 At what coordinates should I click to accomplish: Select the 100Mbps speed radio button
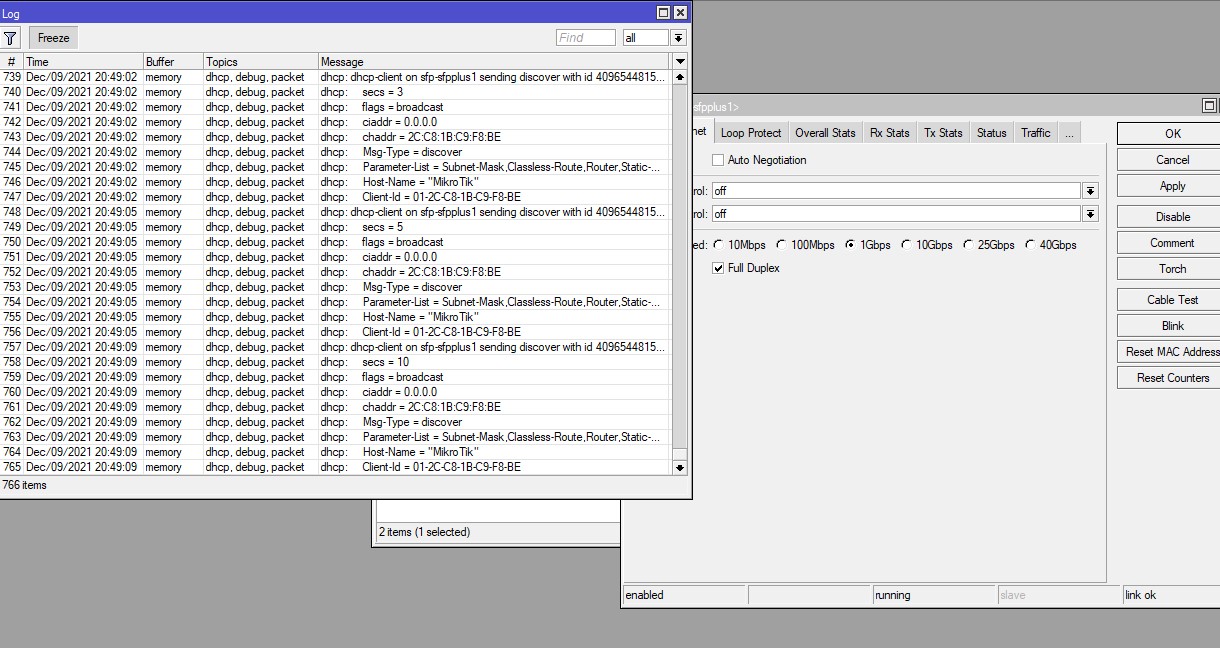pos(780,245)
